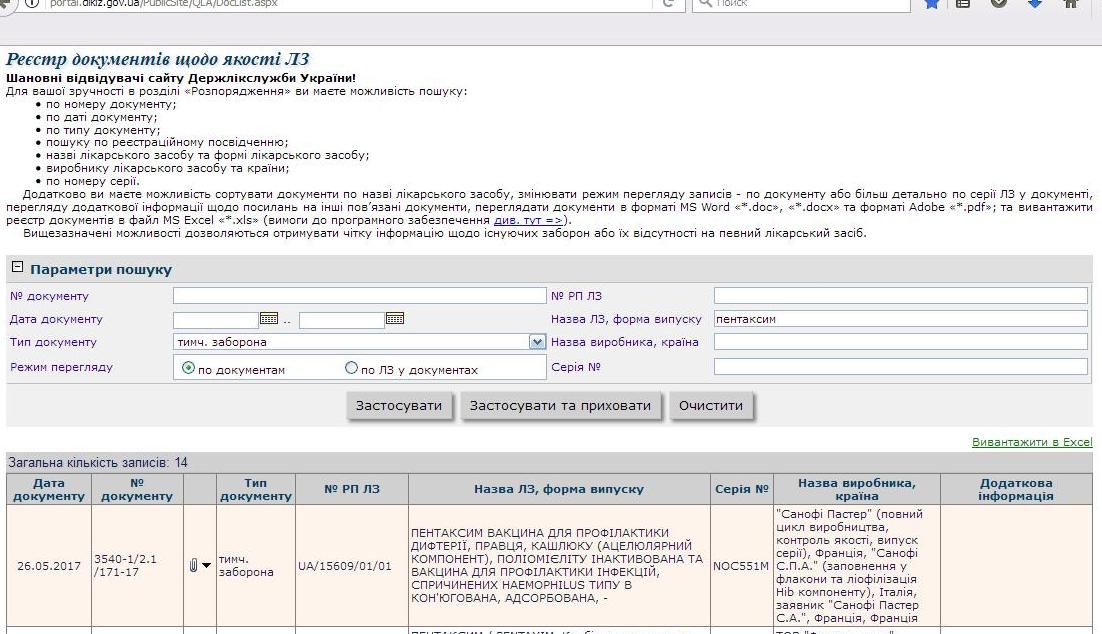Click the blue bookmark star icon

932,4
